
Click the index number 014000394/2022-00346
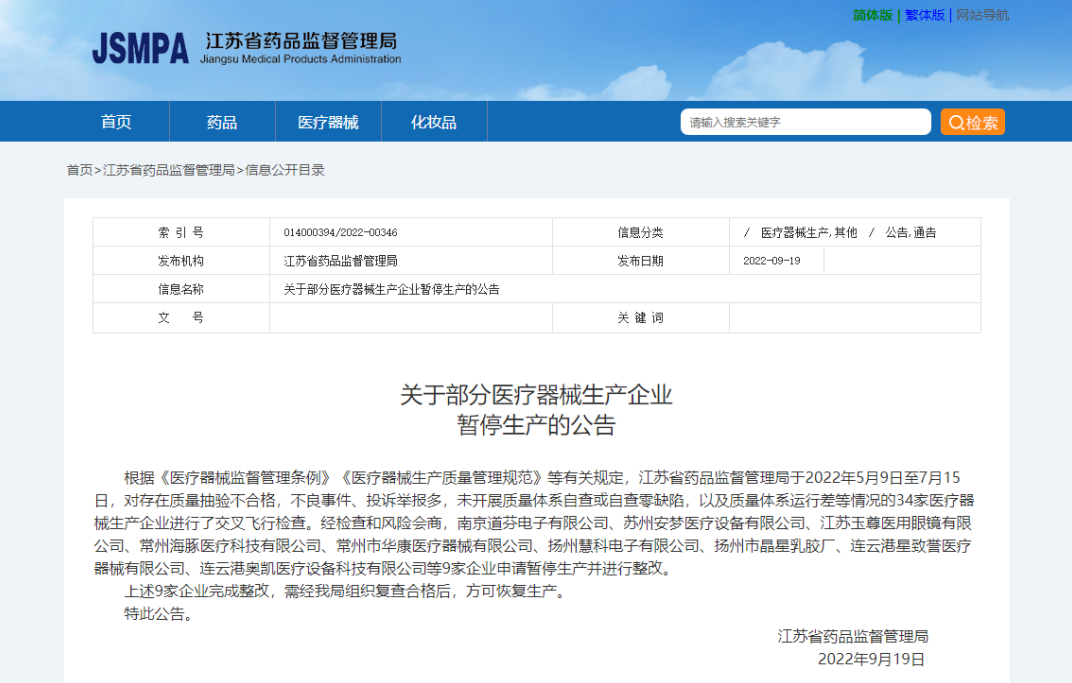340,233
